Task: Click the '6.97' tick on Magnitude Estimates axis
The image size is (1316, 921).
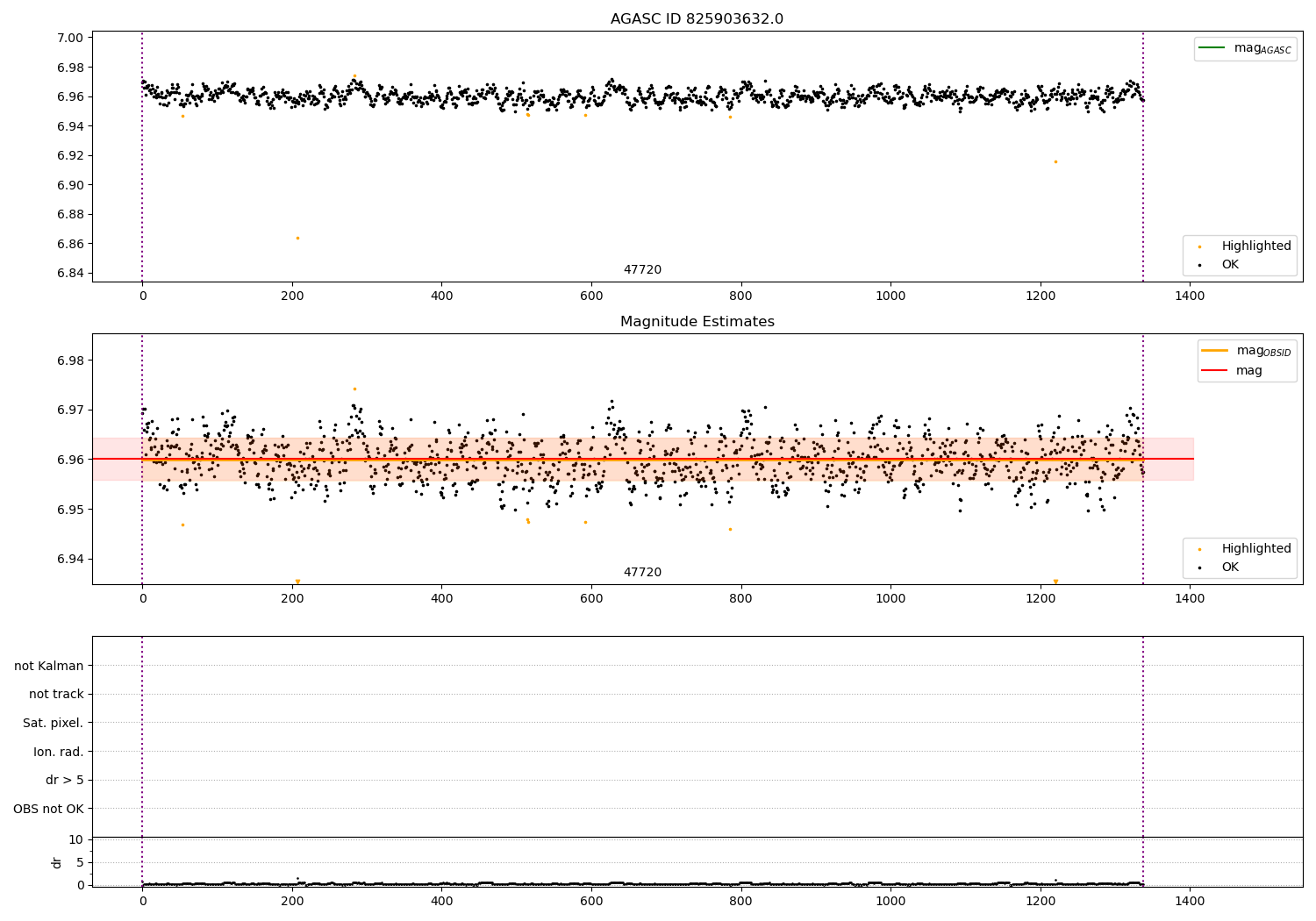Action: pos(71,410)
